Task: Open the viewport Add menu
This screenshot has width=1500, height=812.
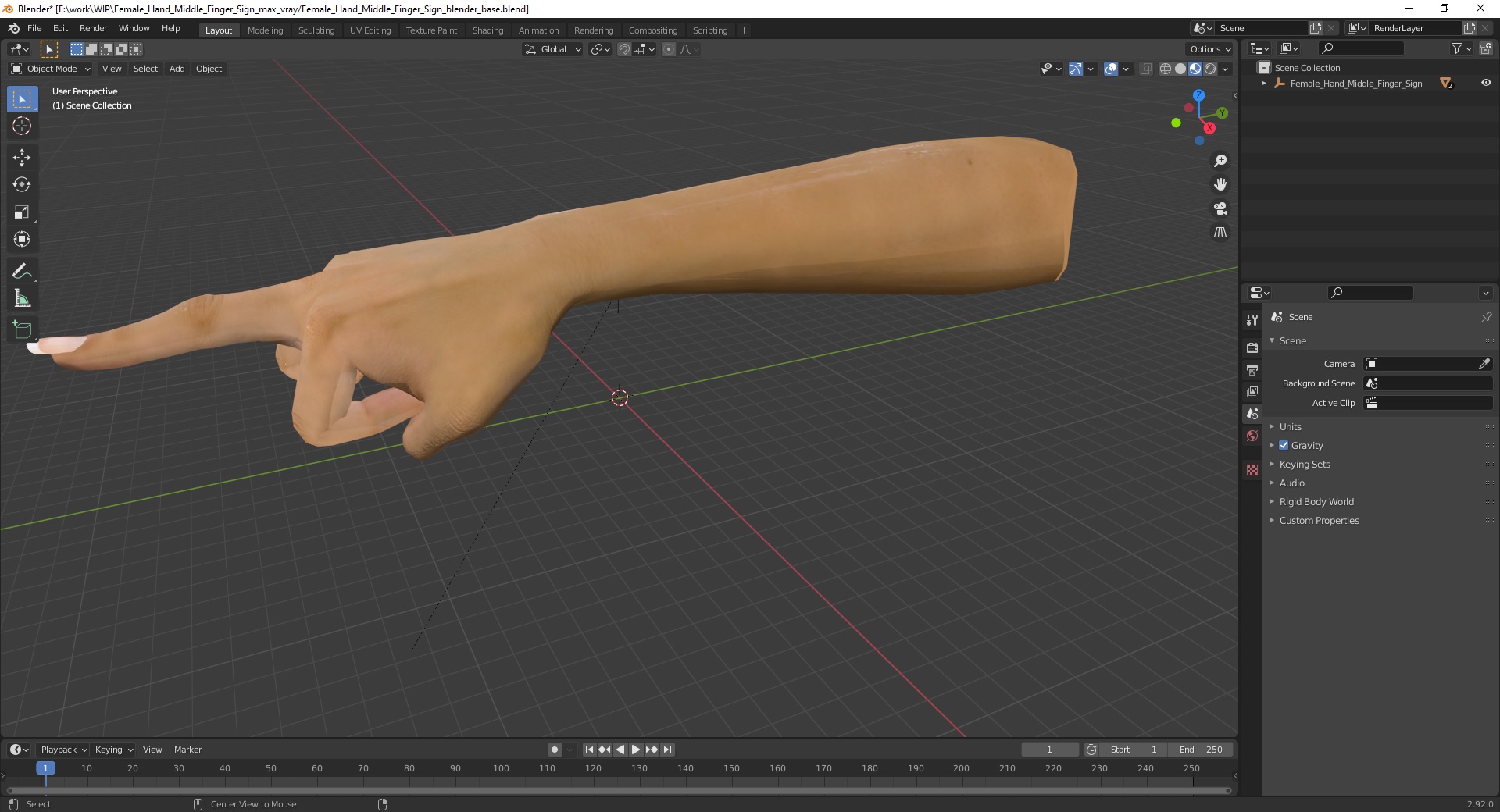Action: pos(177,69)
